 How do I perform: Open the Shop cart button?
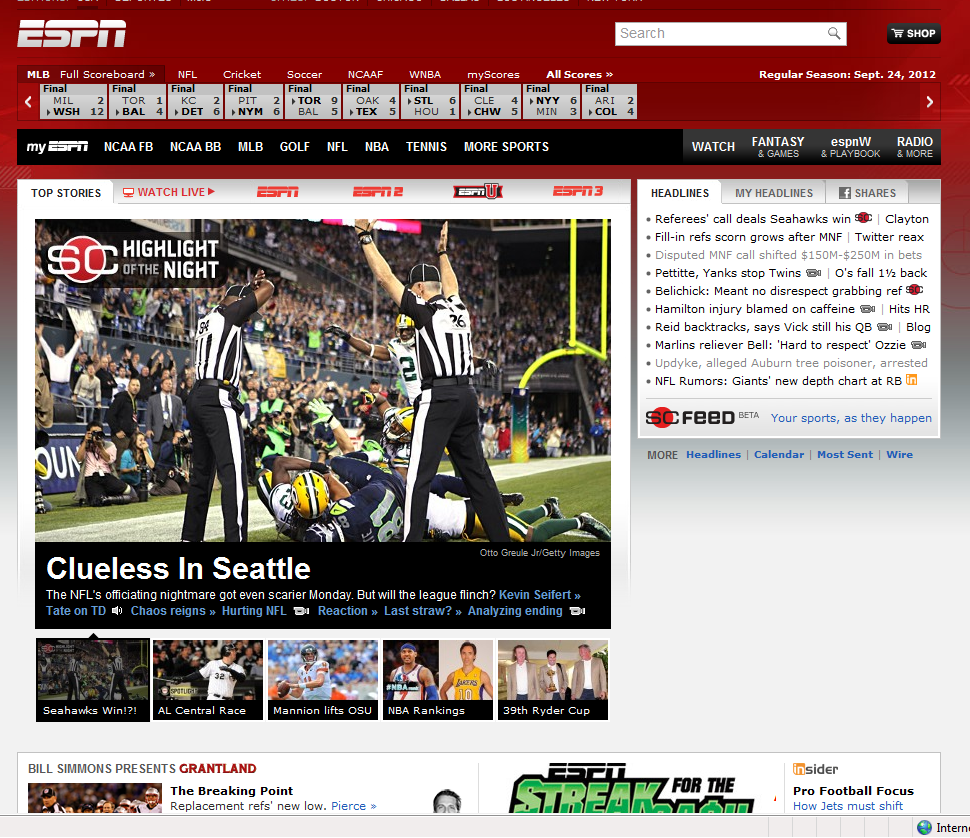(914, 33)
